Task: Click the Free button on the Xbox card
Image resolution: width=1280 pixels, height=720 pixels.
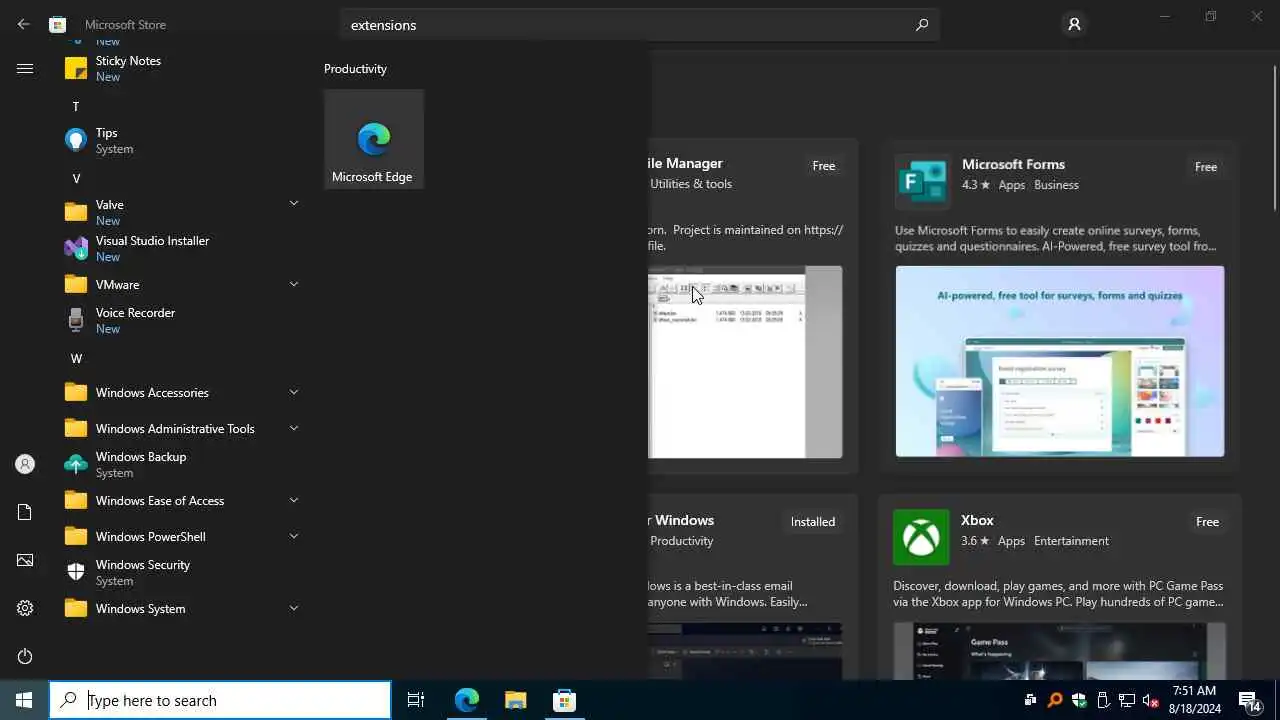Action: point(1207,522)
